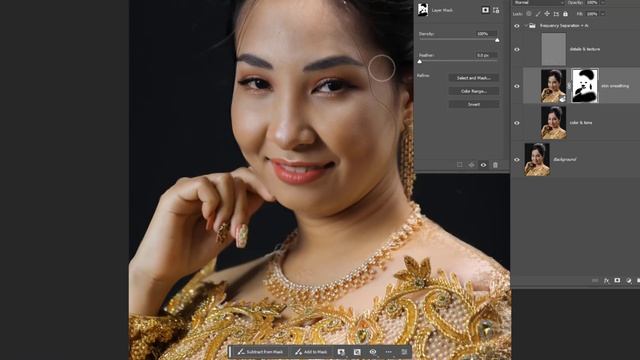Click the background layer name
Screen dimensions: 640x360
point(564,160)
